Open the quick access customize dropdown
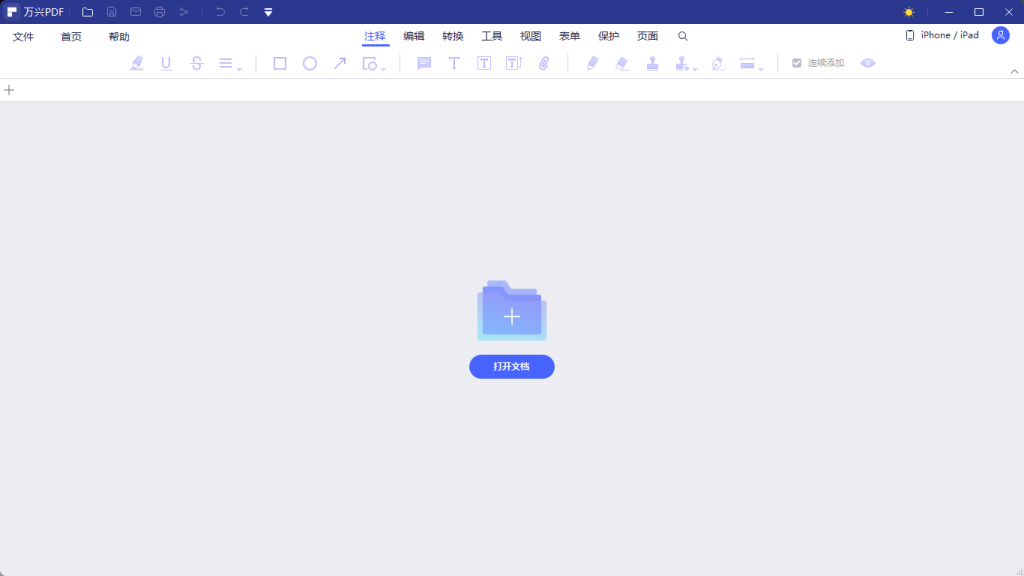 268,12
